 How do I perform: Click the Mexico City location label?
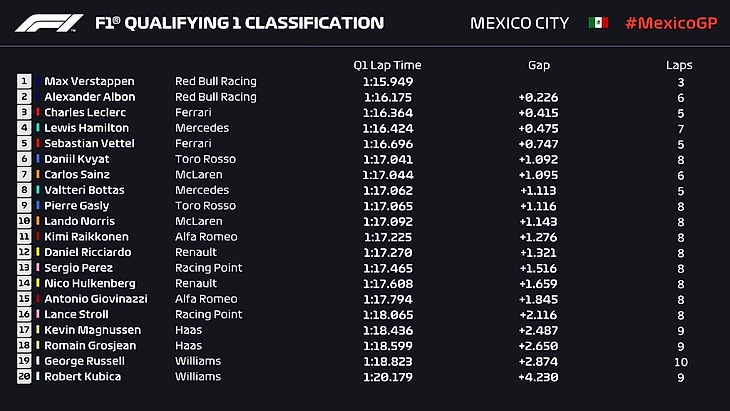[x=519, y=22]
